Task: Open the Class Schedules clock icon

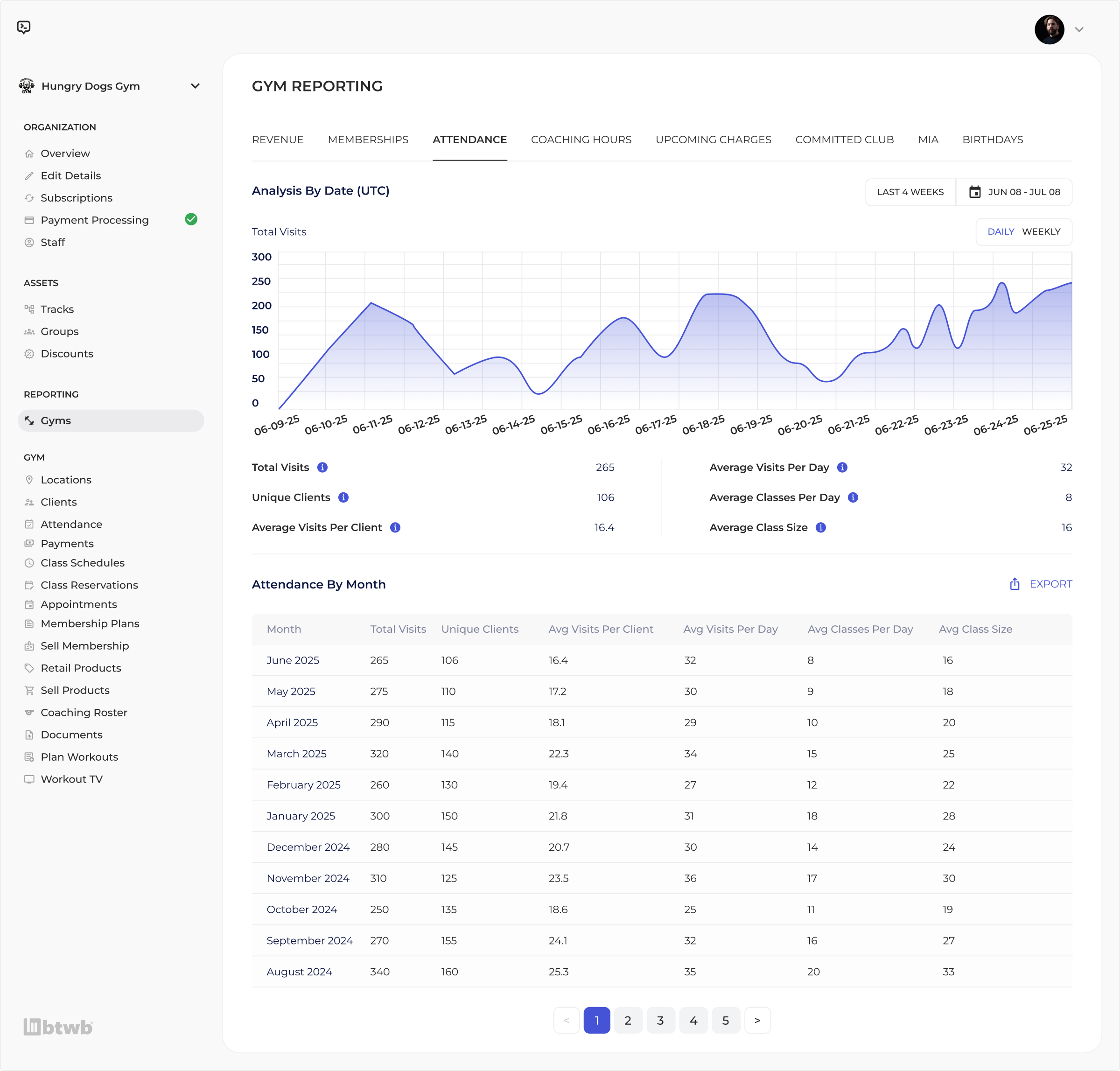Action: (x=29, y=563)
